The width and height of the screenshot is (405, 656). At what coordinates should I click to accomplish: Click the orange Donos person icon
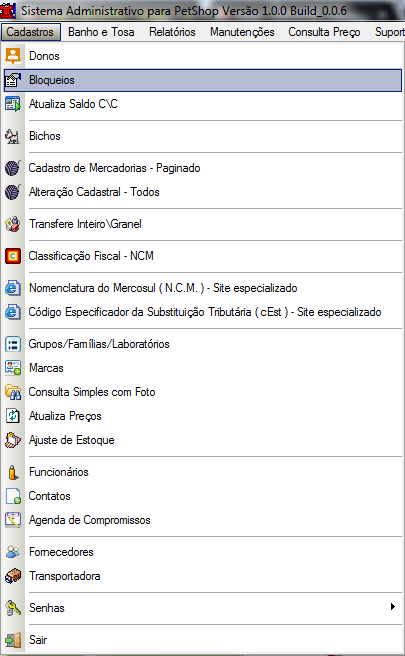pyautogui.click(x=13, y=56)
